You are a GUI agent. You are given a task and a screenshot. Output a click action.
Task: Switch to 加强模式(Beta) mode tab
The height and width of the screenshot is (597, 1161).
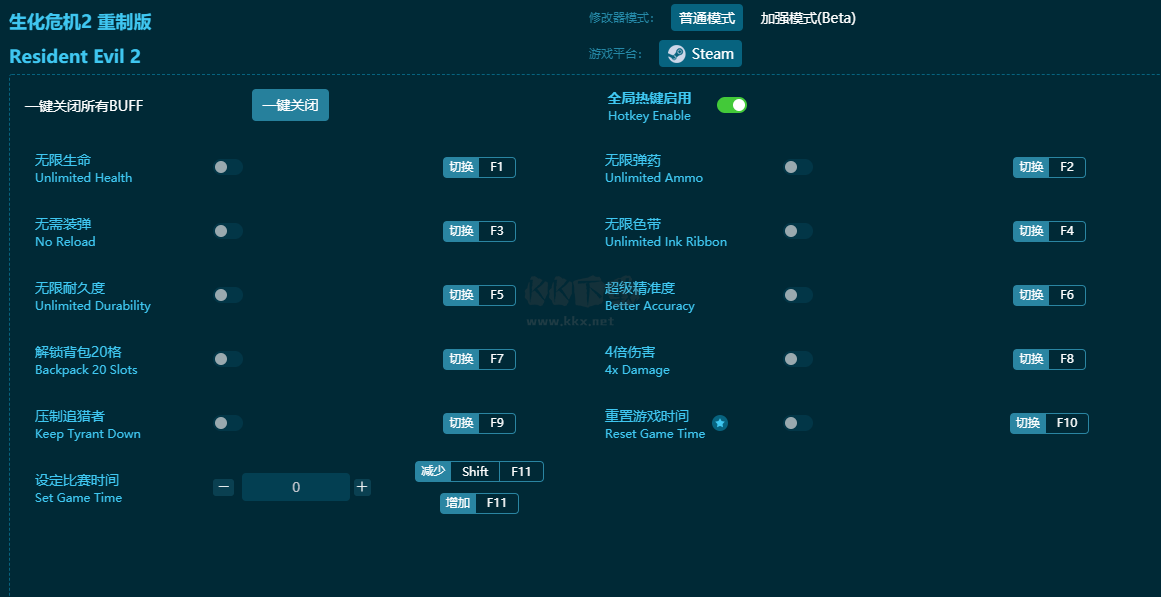click(x=808, y=18)
